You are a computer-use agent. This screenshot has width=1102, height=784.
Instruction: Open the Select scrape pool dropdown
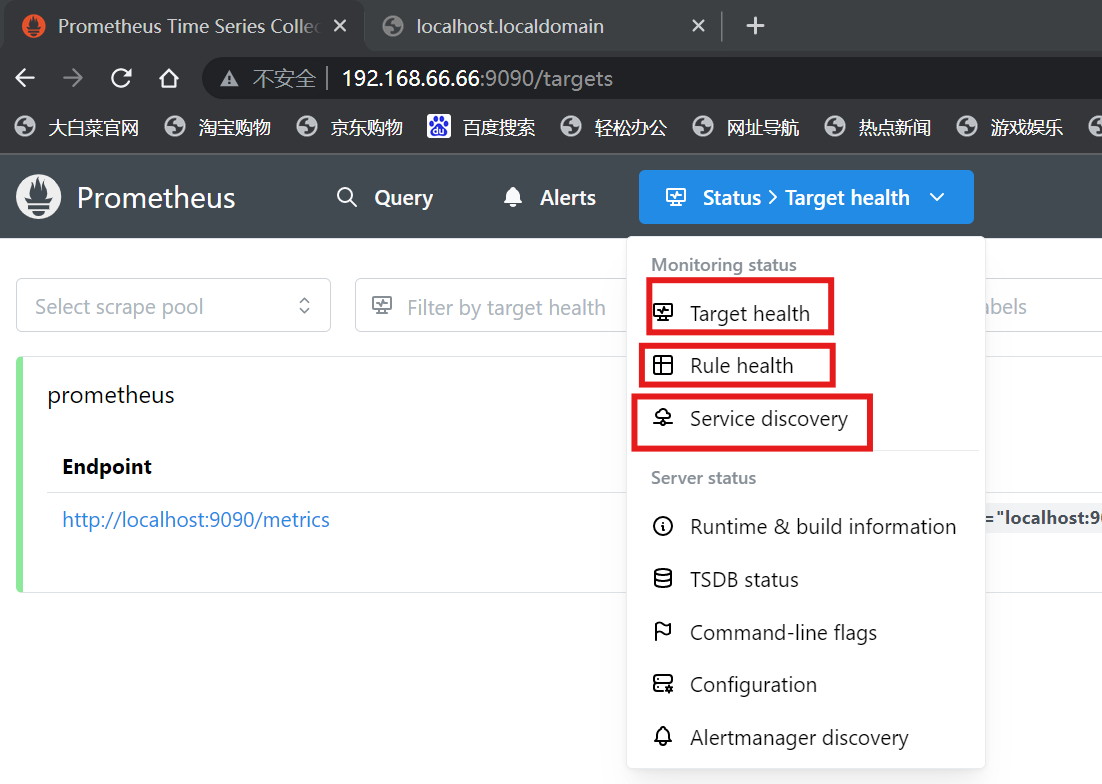point(174,305)
